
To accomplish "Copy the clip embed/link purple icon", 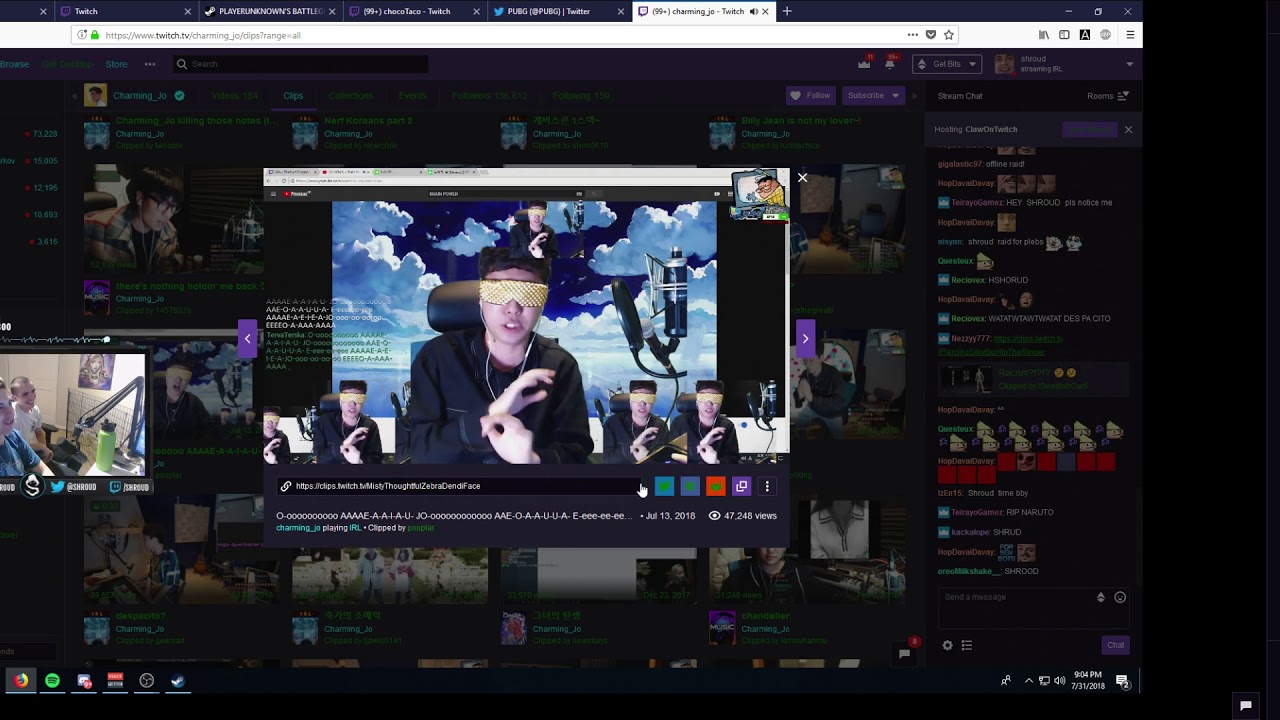I will point(741,487).
